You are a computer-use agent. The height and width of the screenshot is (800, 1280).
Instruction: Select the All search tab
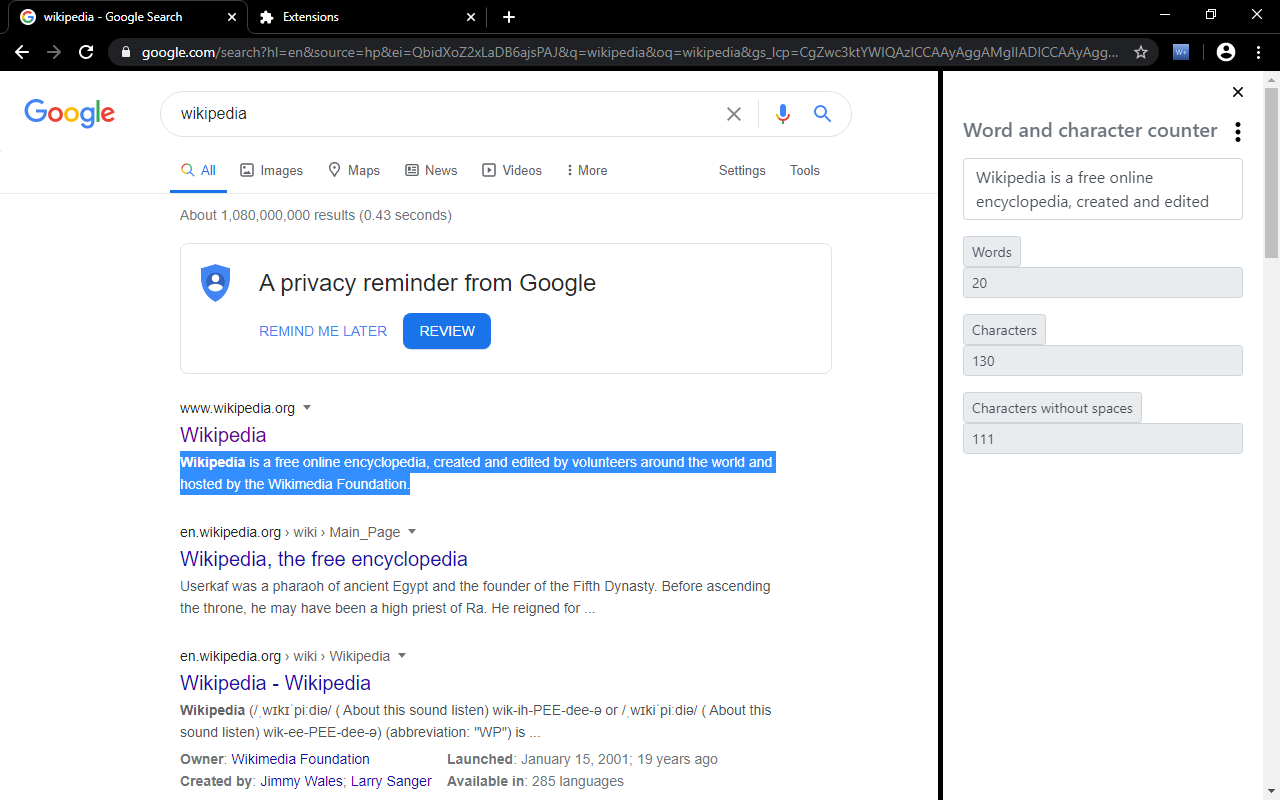tap(198, 171)
